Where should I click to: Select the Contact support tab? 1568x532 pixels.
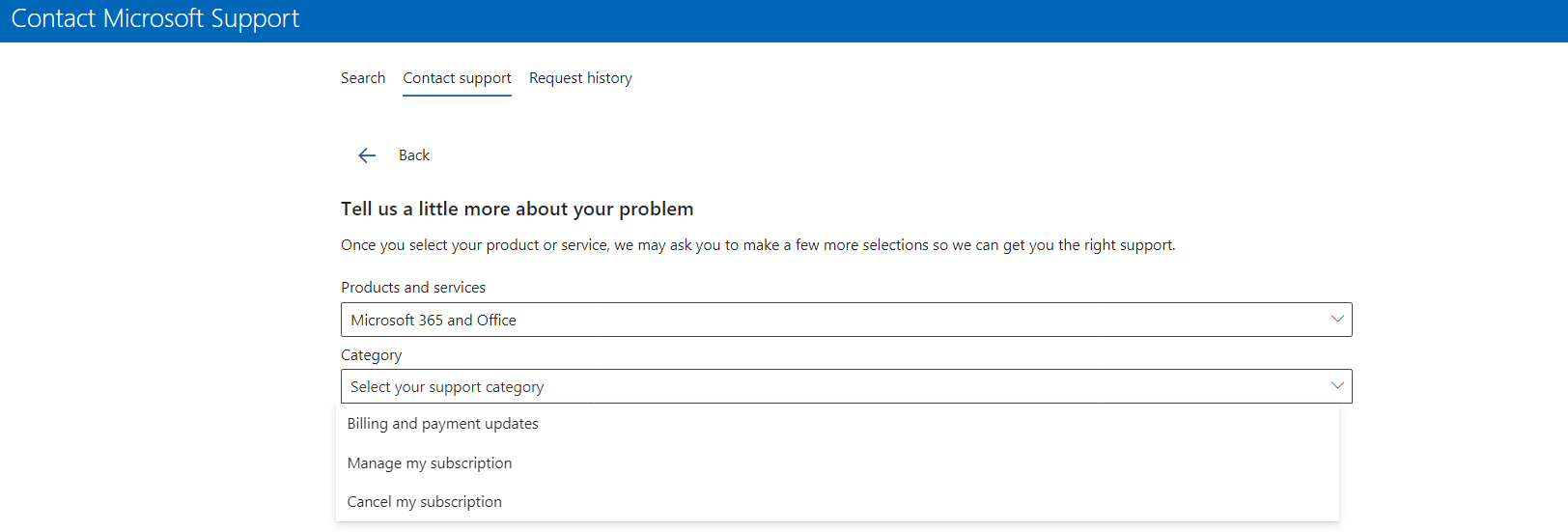457,78
